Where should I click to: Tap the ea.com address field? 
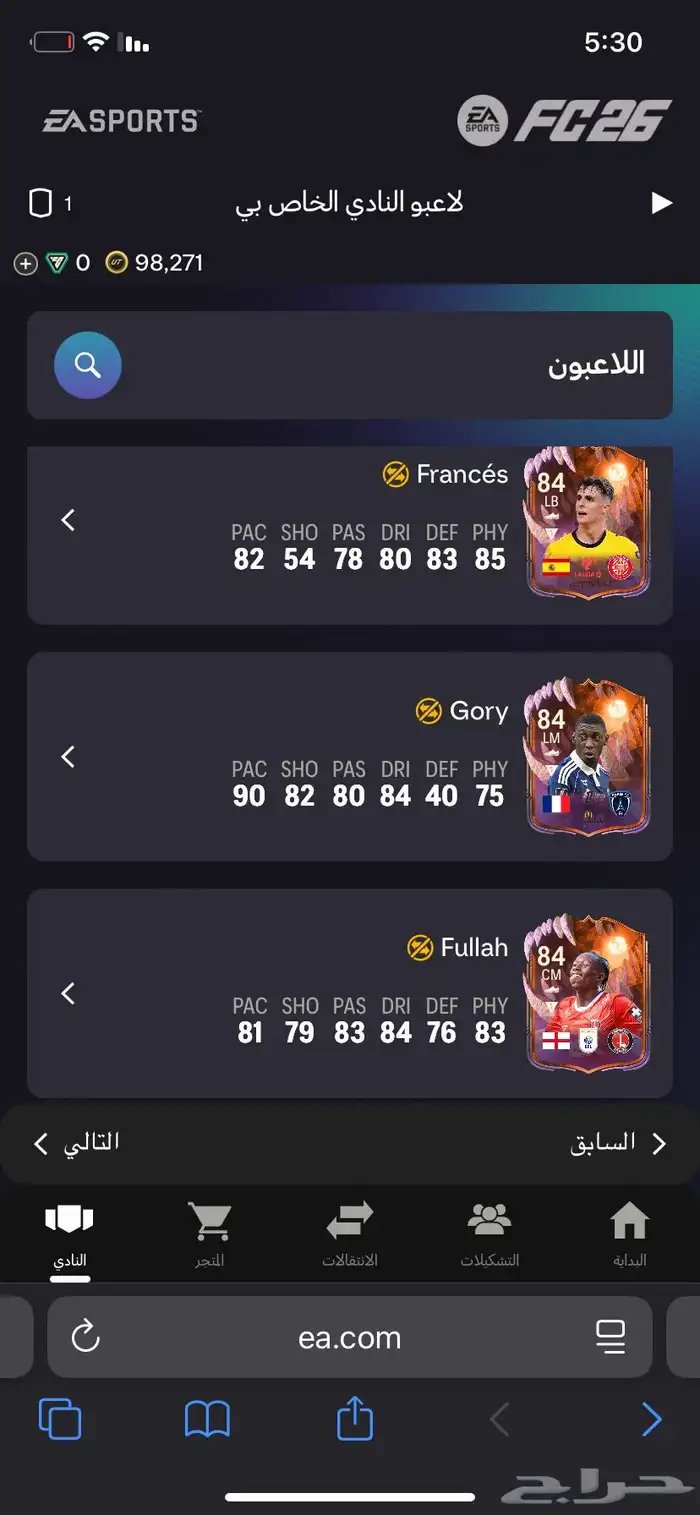point(350,1337)
